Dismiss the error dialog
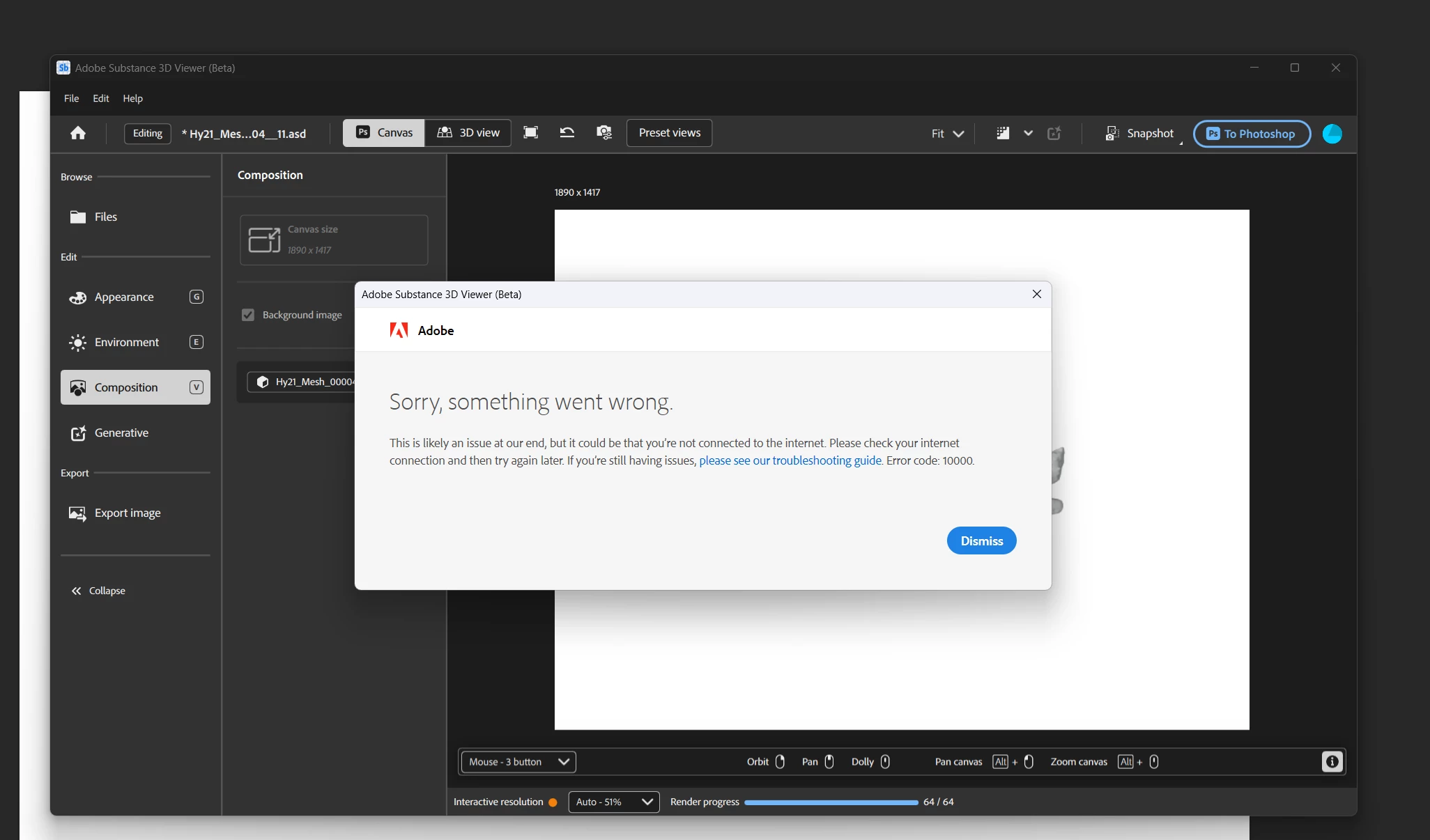1430x840 pixels. pos(981,540)
